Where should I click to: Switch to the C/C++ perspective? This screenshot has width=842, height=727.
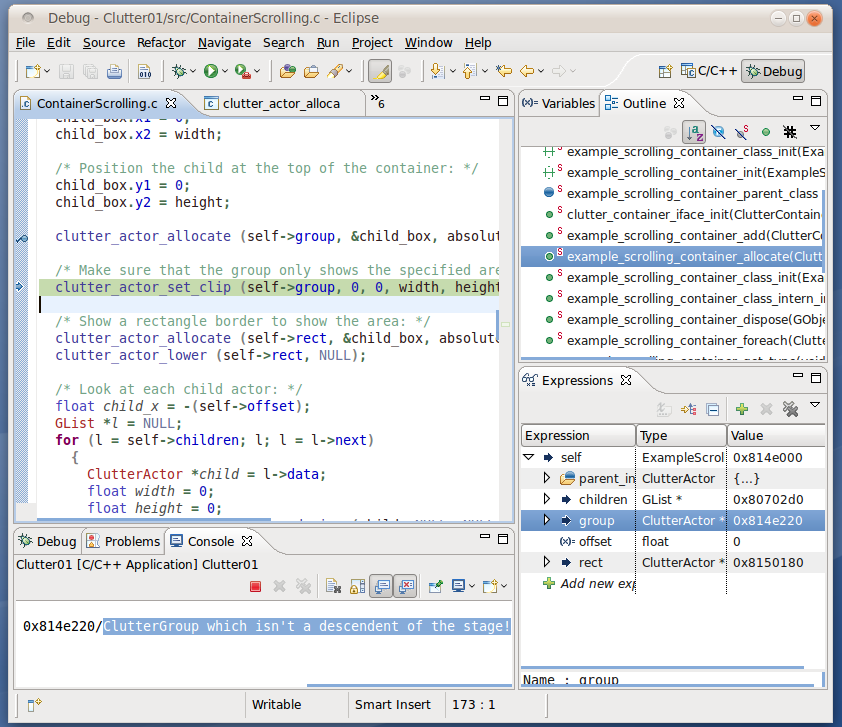[x=709, y=71]
